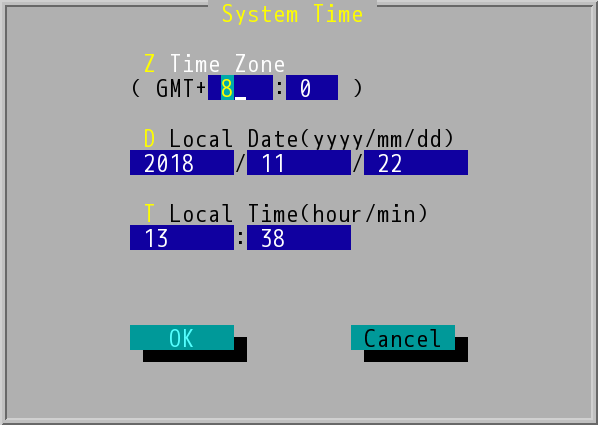
Task: Click the Time Zone label
Action: [228, 63]
